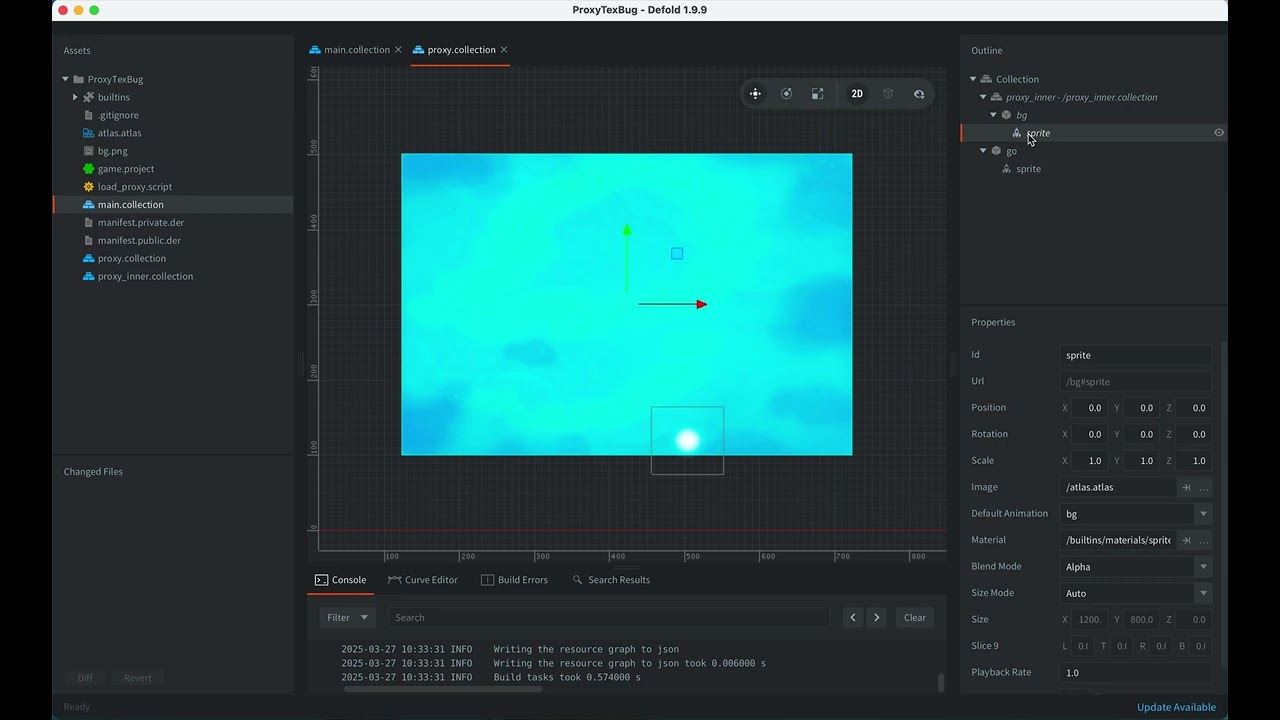Click the Update Available link
1280x720 pixels.
pos(1176,707)
